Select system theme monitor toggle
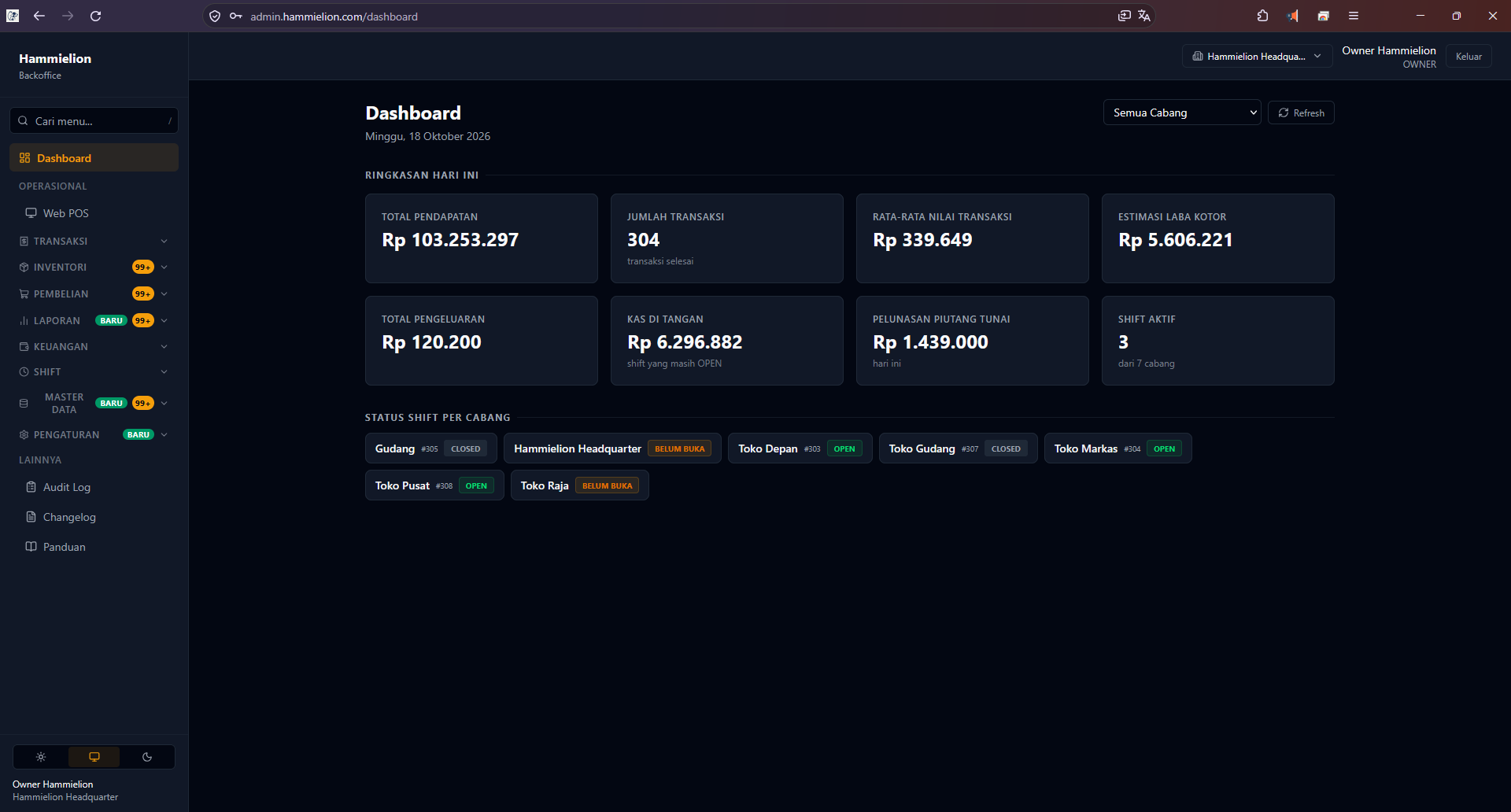Screen dimensions: 1511x812 [94, 757]
